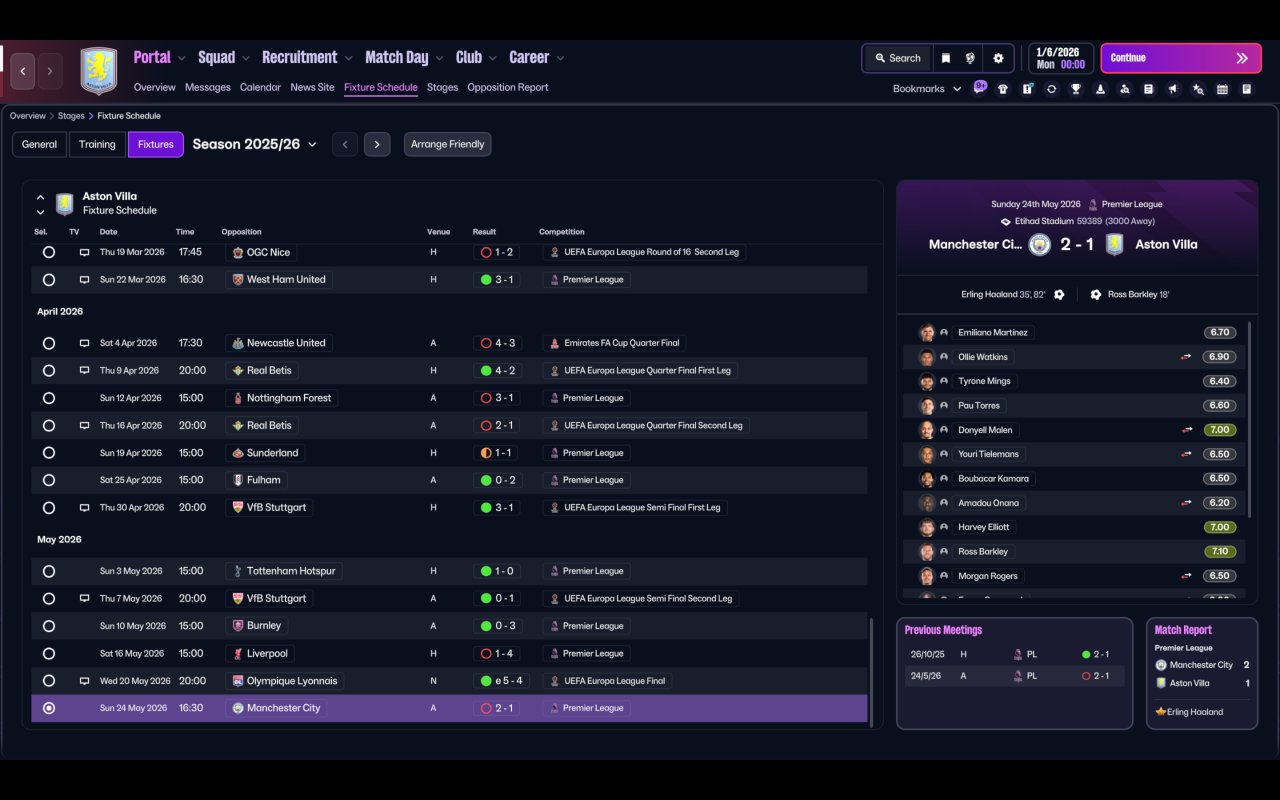Screen dimensions: 1280x800
Task: Open the document page icon in the bookmarks bar
Action: (1149, 89)
